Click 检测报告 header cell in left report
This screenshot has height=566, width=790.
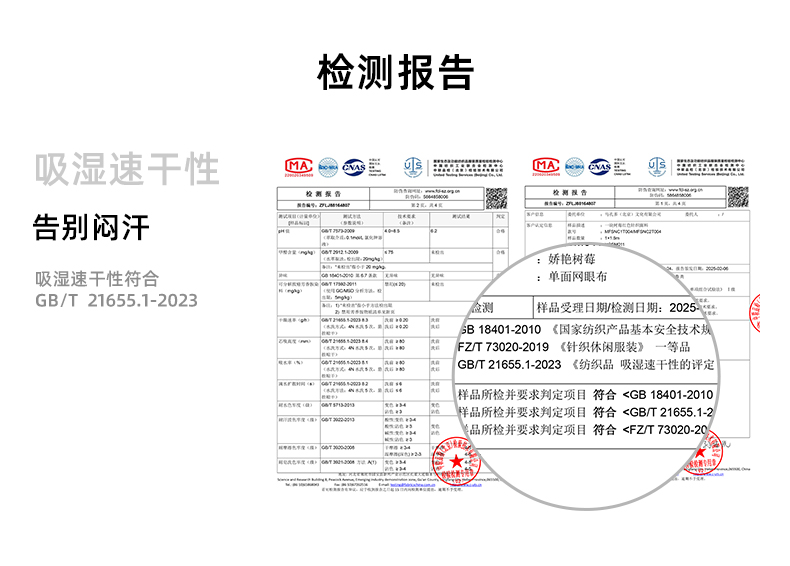point(323,194)
